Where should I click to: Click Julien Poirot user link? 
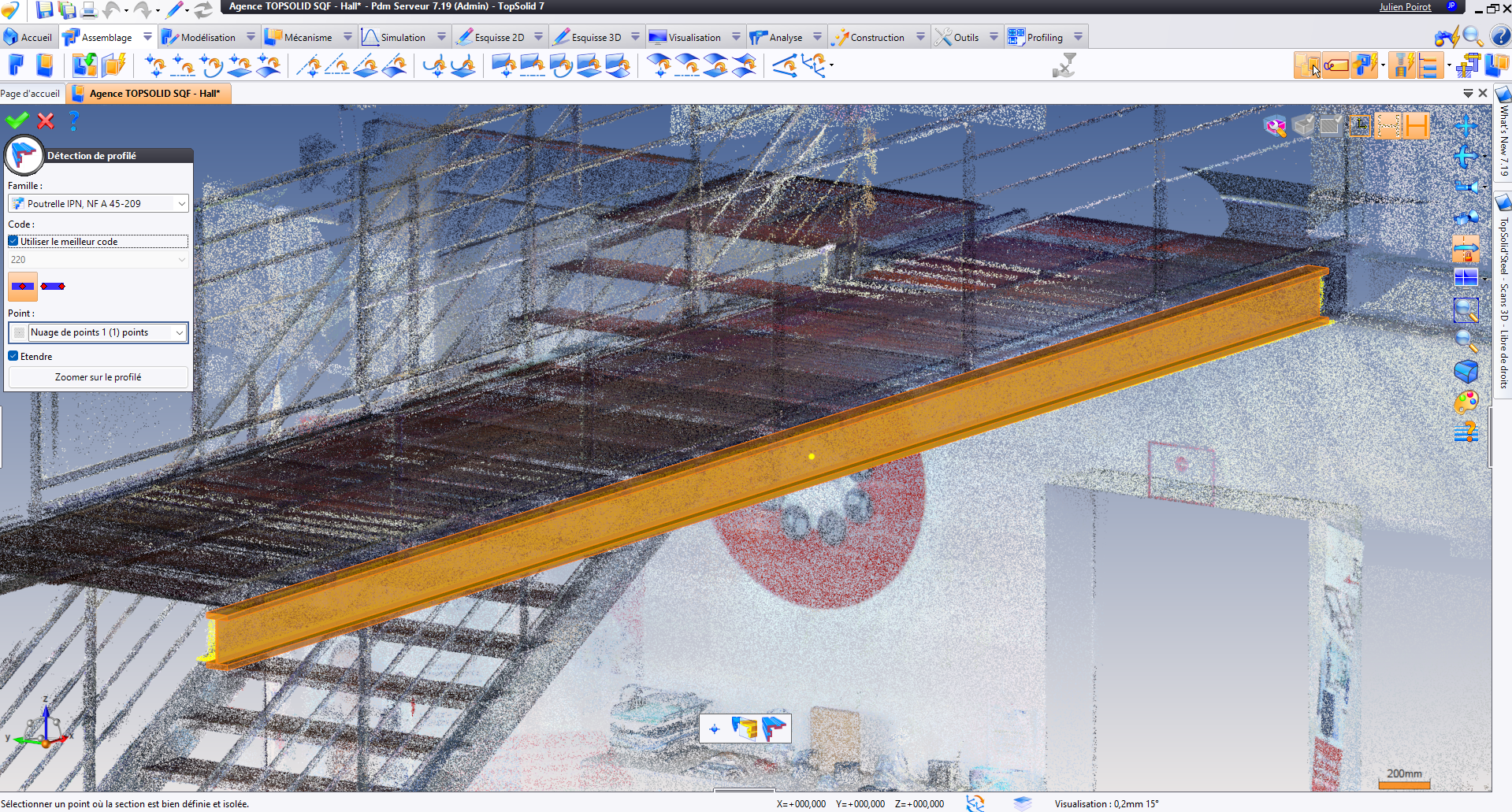point(1405,7)
